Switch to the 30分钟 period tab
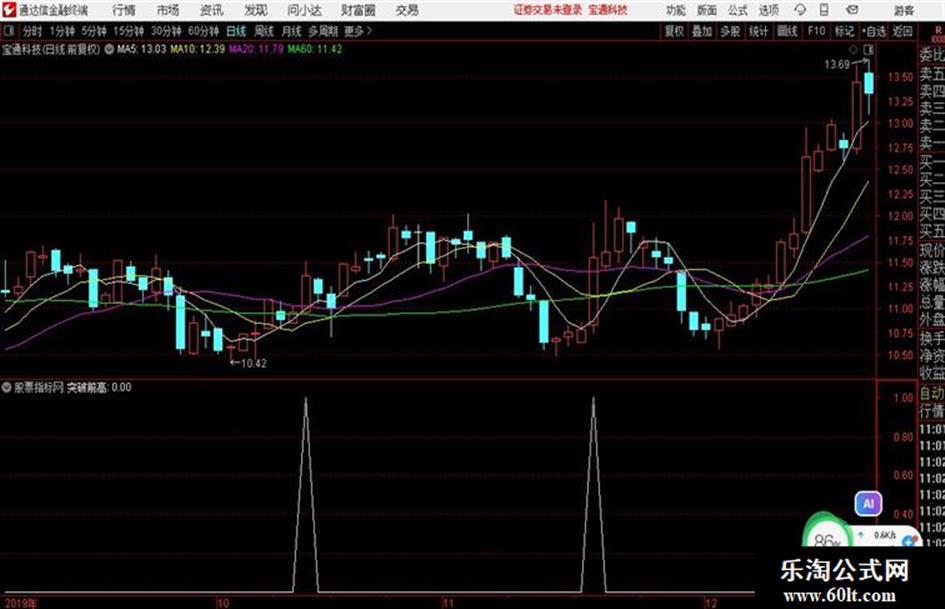This screenshot has width=945, height=609. coord(166,31)
